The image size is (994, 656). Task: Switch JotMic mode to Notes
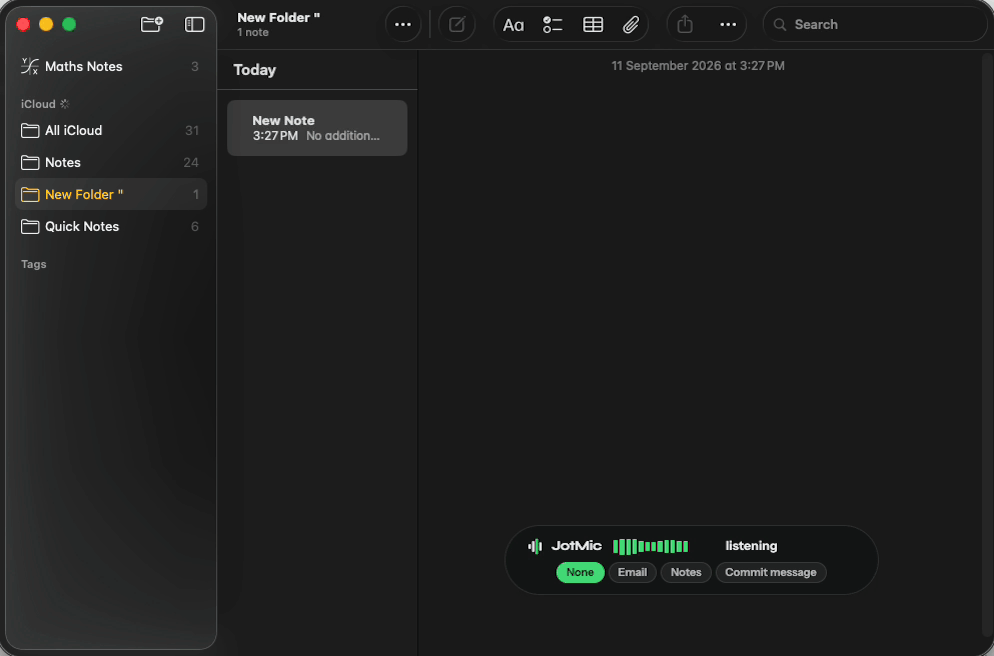[x=686, y=572]
